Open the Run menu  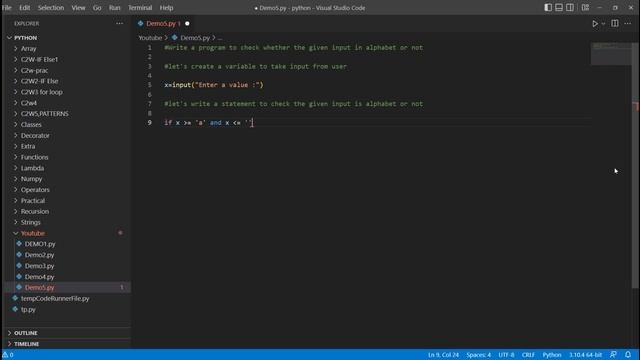(114, 8)
